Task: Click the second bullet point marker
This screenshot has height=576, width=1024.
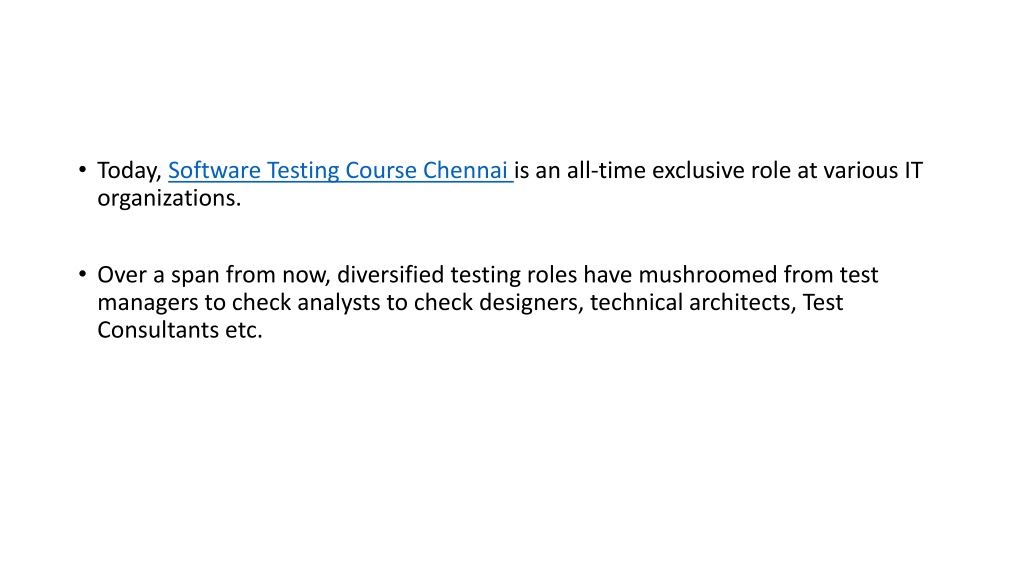Action: 82,274
